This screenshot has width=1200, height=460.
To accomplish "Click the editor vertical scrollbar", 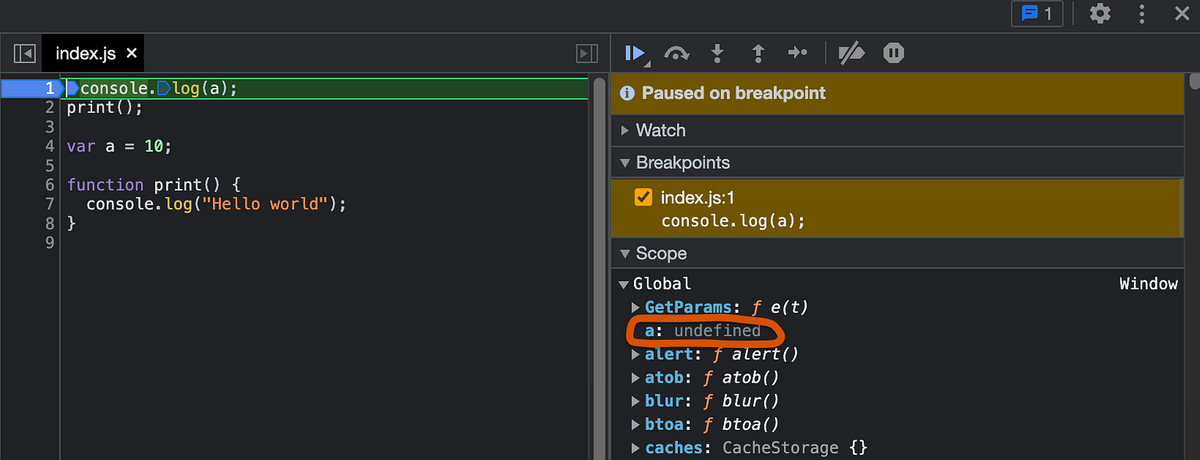I will point(599,268).
